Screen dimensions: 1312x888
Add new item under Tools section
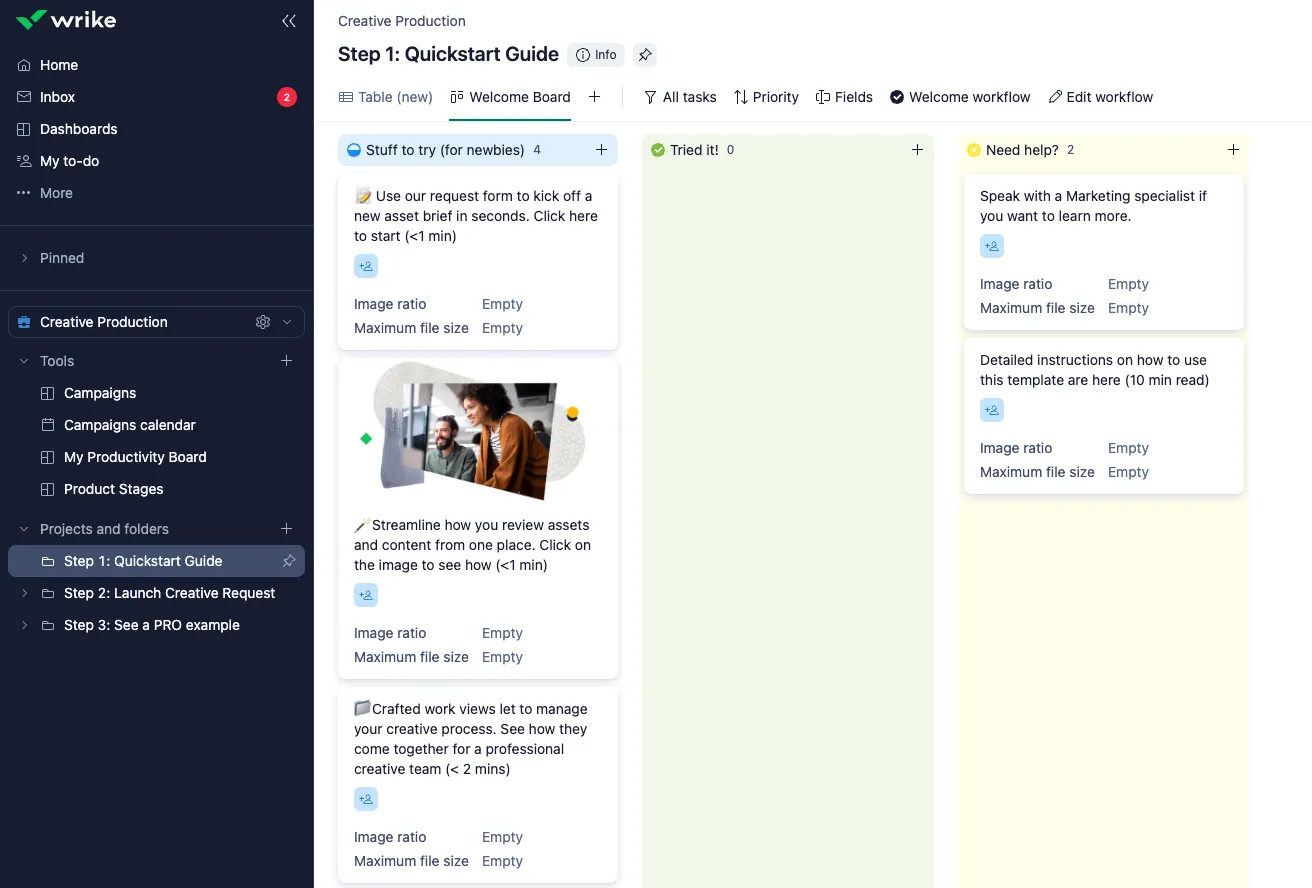[287, 361]
